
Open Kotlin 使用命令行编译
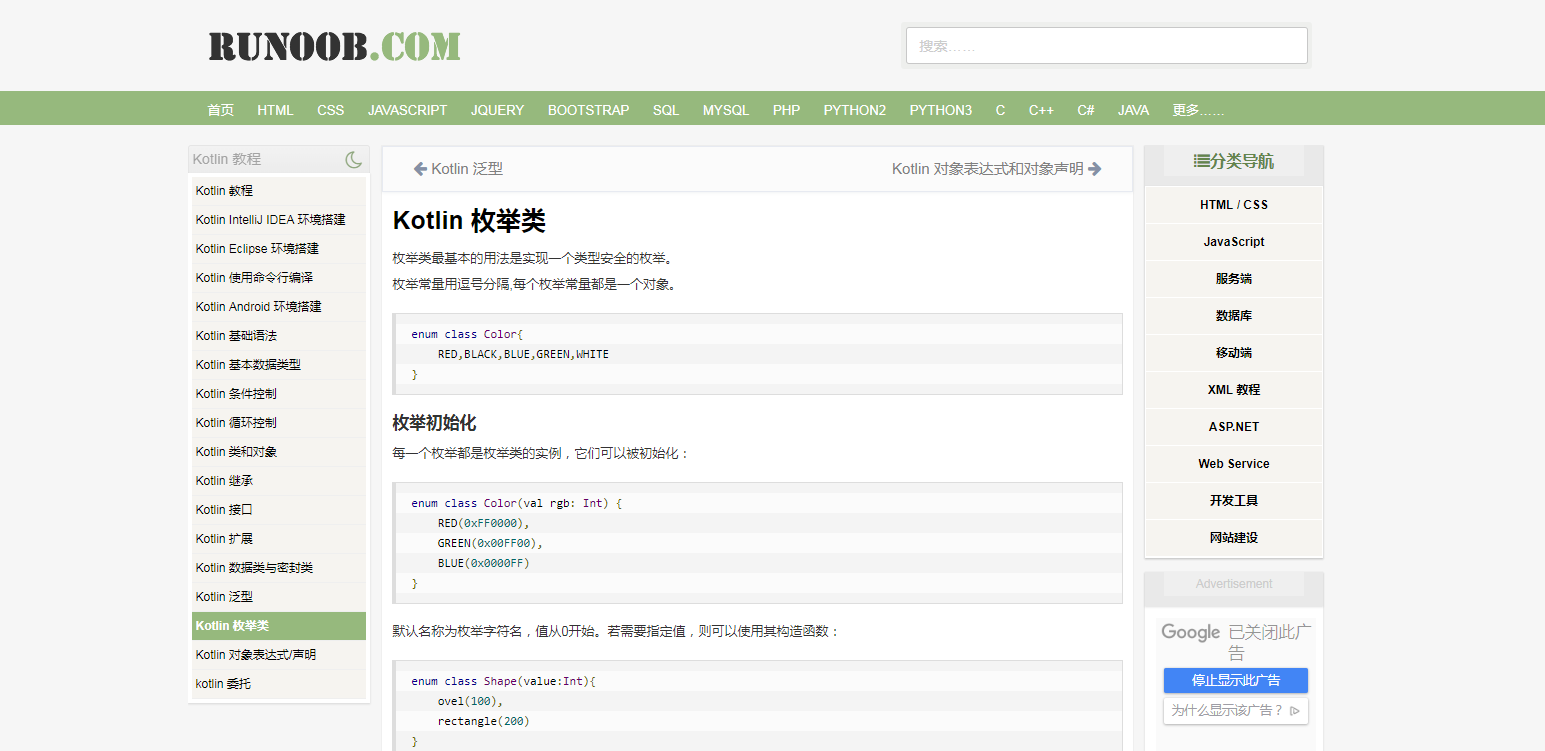tap(279, 278)
